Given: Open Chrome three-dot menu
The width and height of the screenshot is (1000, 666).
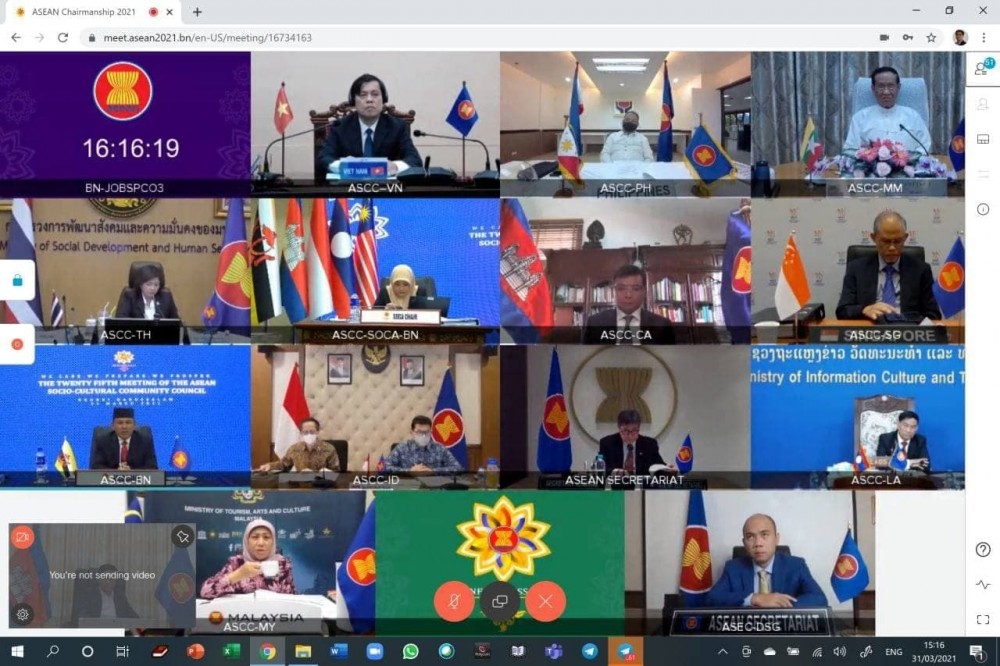Looking at the screenshot, I should coord(983,38).
